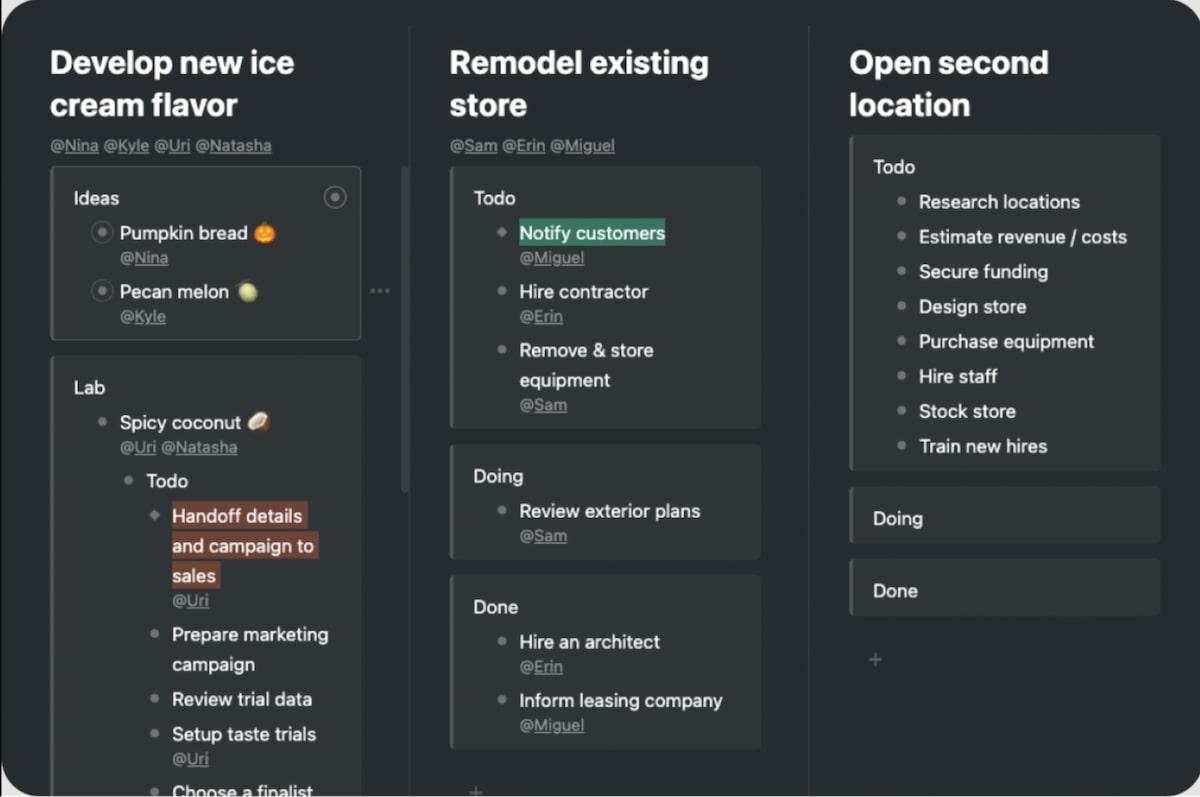This screenshot has height=797, width=1200.
Task: Select the Research locations item
Action: (999, 202)
